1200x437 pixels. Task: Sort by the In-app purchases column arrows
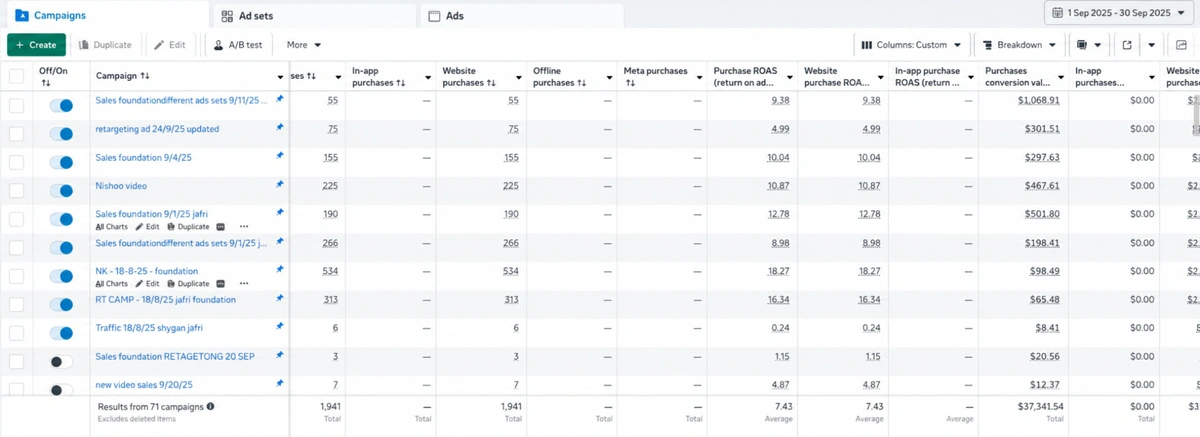coord(401,83)
